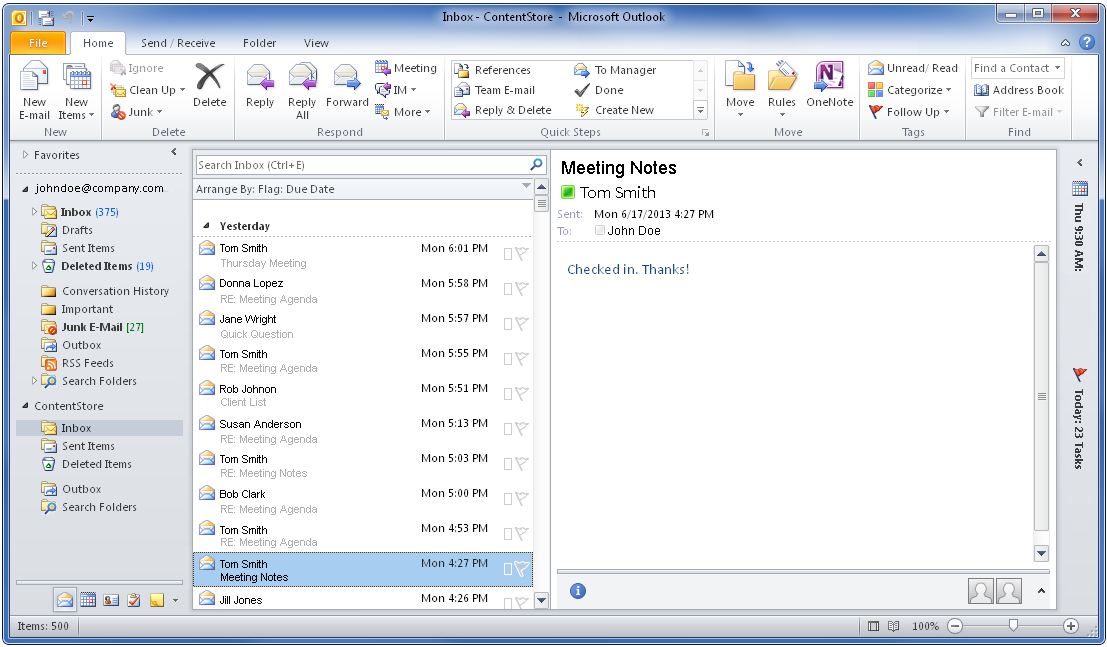Flag the Bob Clark message
The image size is (1107, 647).
[522, 498]
